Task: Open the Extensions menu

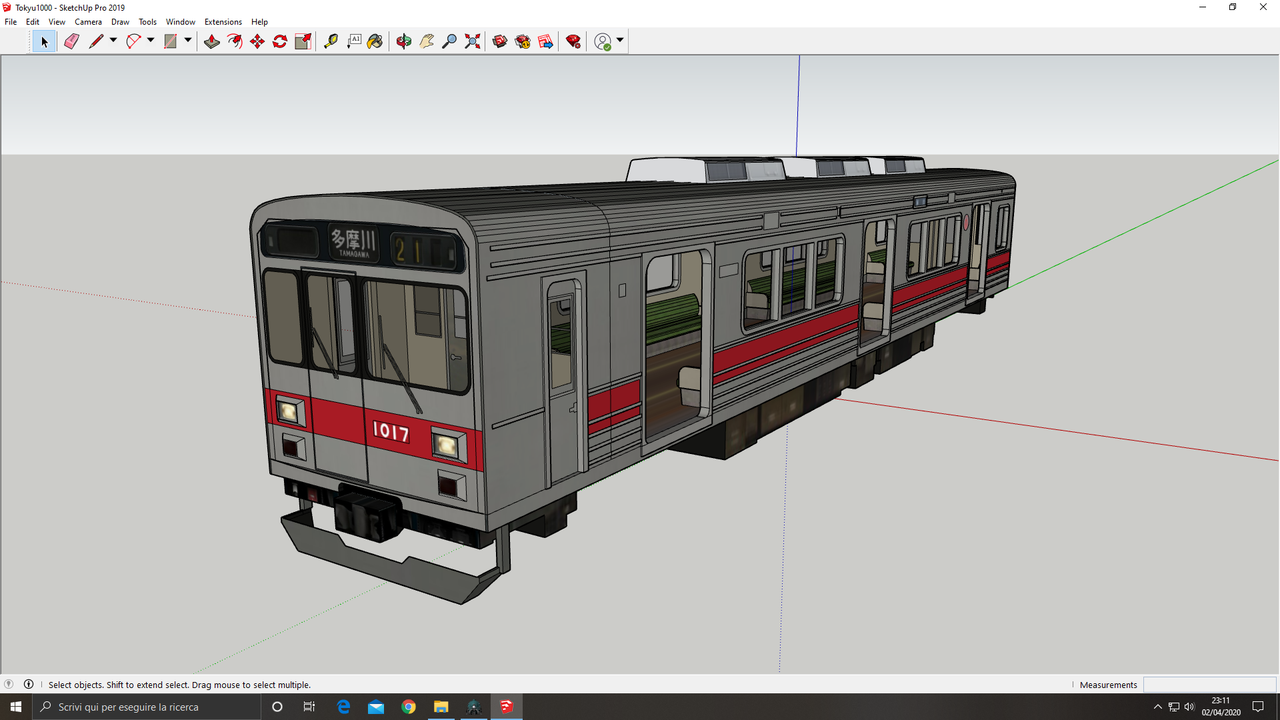Action: point(223,22)
